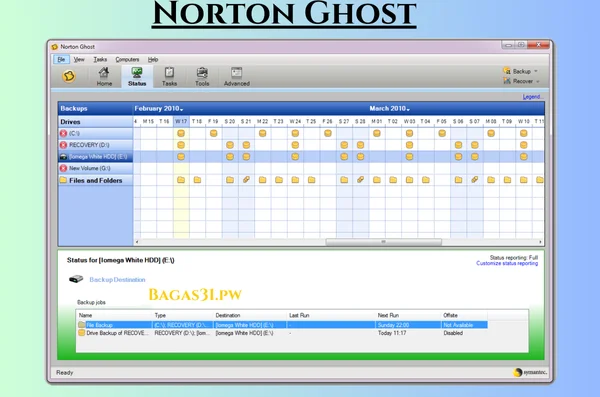Click the Backup Destination link
The image size is (600, 397).
[x=117, y=279]
